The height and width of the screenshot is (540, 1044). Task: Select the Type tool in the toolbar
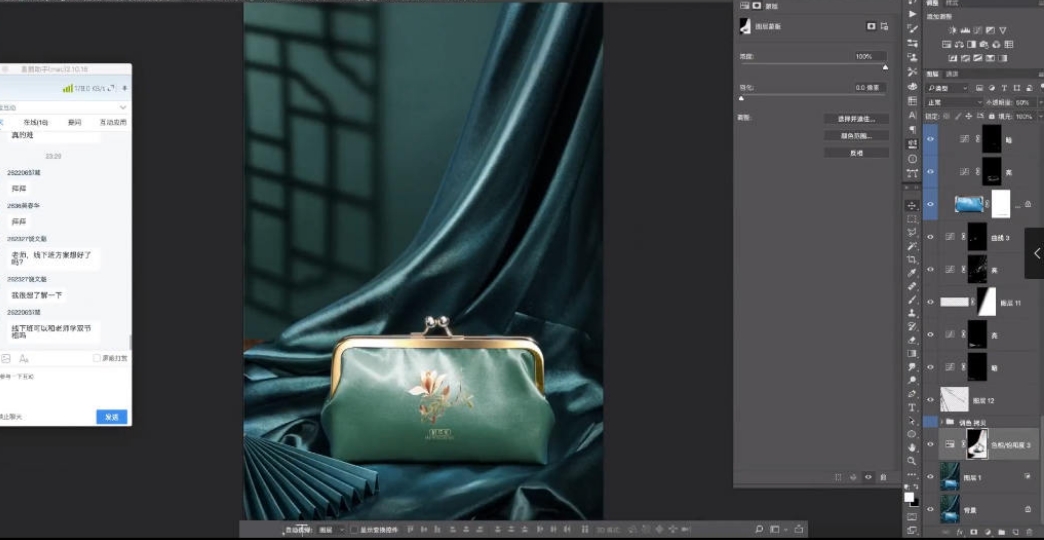click(x=912, y=407)
